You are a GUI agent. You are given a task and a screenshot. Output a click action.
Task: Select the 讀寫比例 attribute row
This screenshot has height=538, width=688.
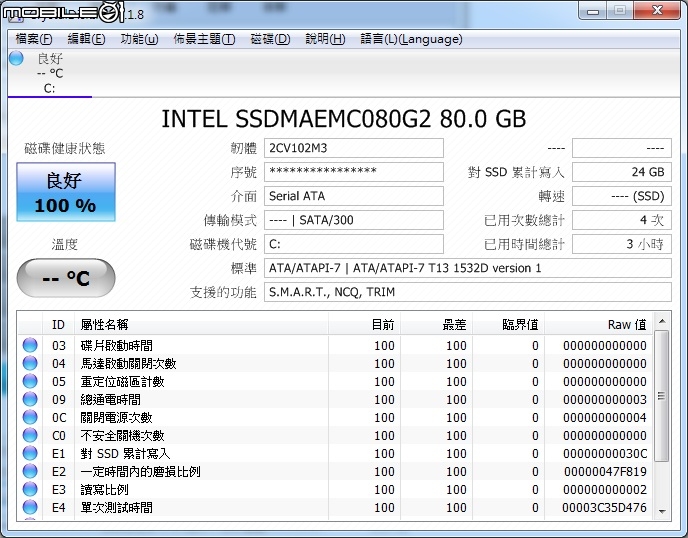[x=335, y=489]
